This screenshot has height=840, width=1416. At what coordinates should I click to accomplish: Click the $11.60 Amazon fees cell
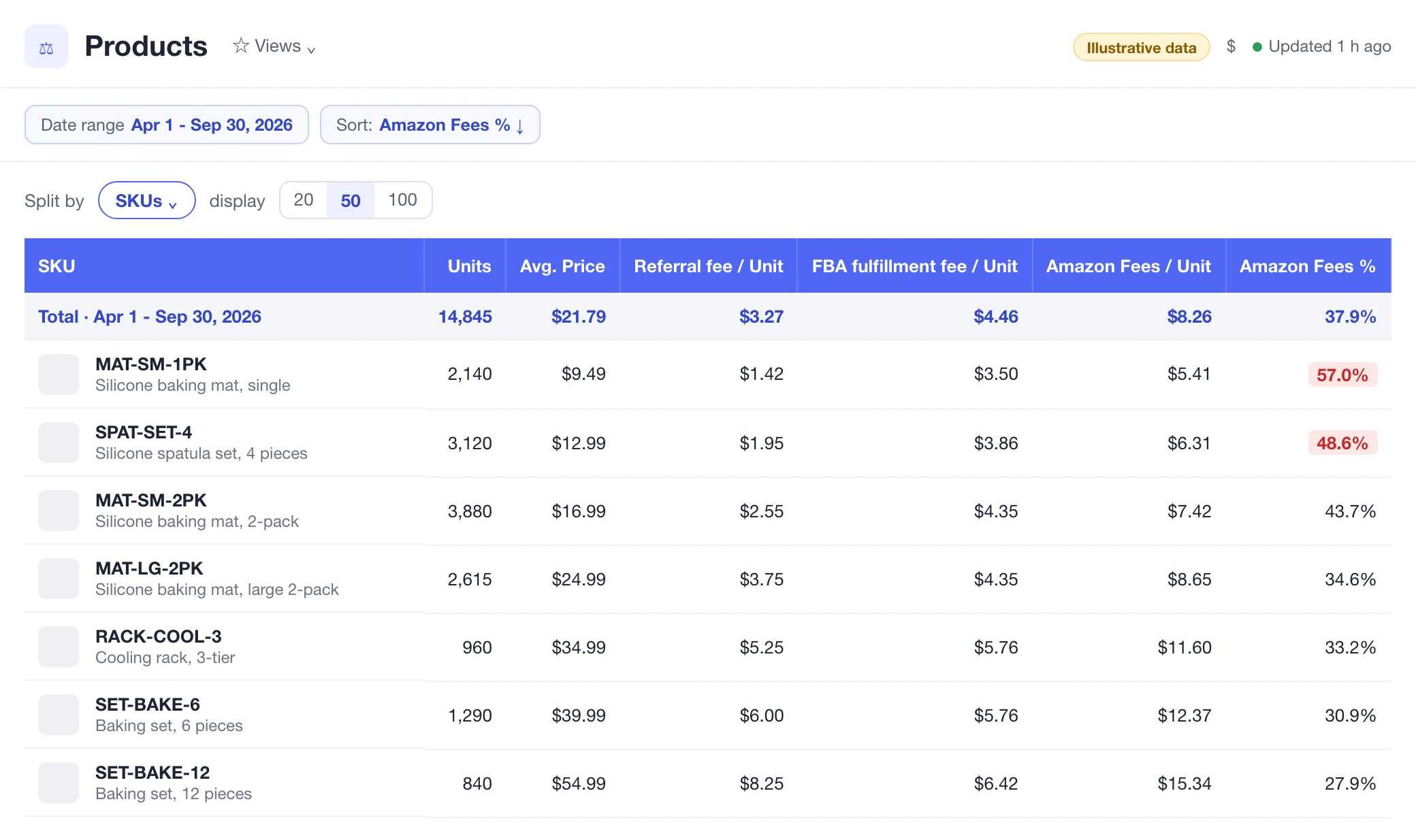[1185, 647]
